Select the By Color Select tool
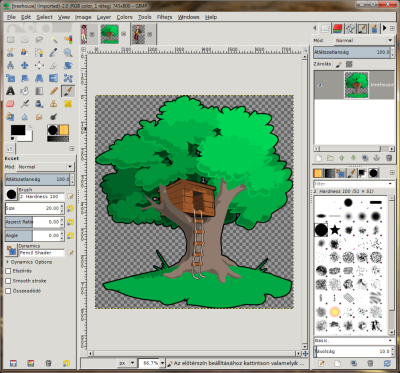Image resolution: width=400 pixels, height=373 pixels. 68,40
